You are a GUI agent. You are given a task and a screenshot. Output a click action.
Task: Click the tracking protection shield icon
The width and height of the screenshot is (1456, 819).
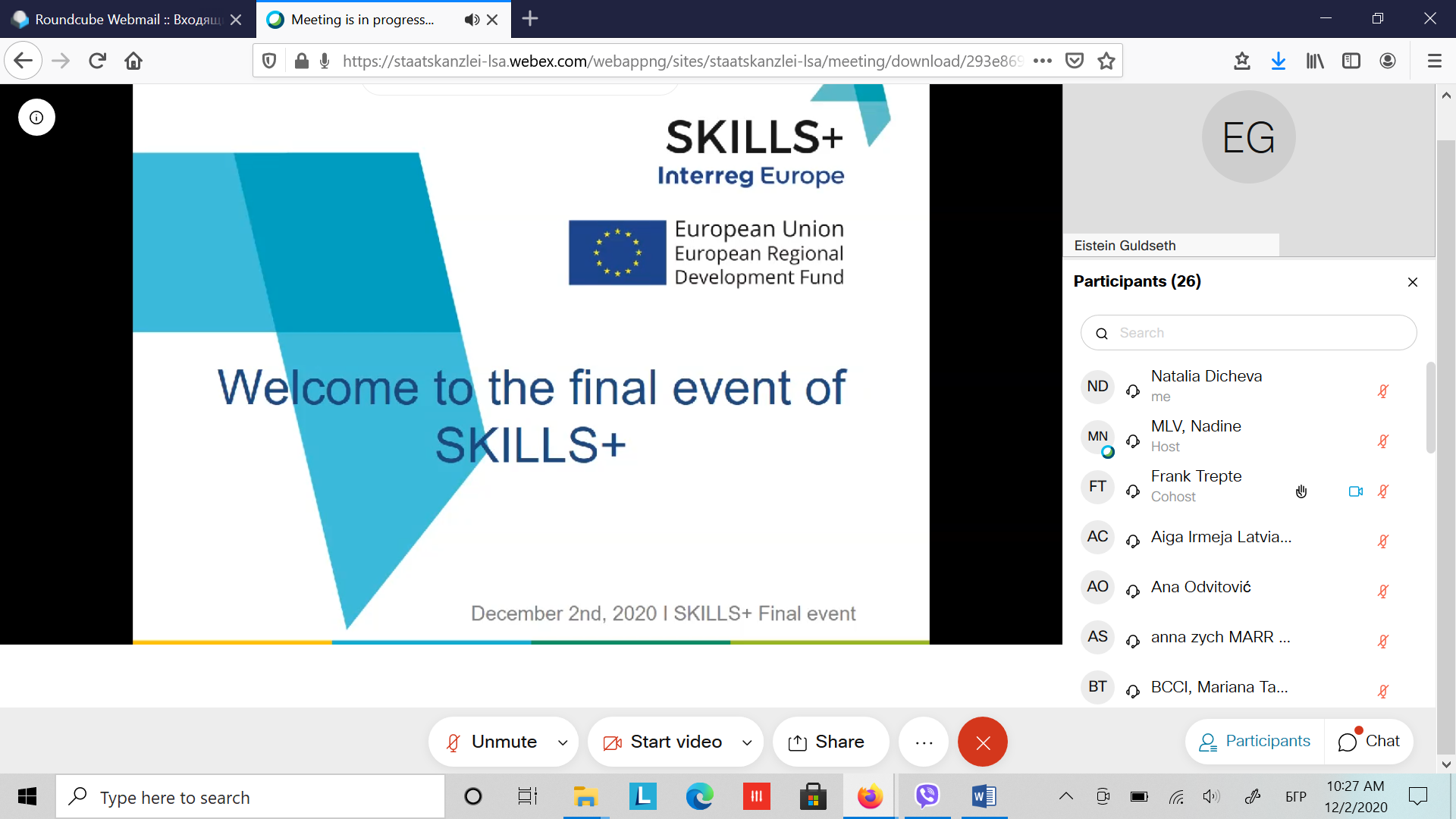tap(269, 61)
